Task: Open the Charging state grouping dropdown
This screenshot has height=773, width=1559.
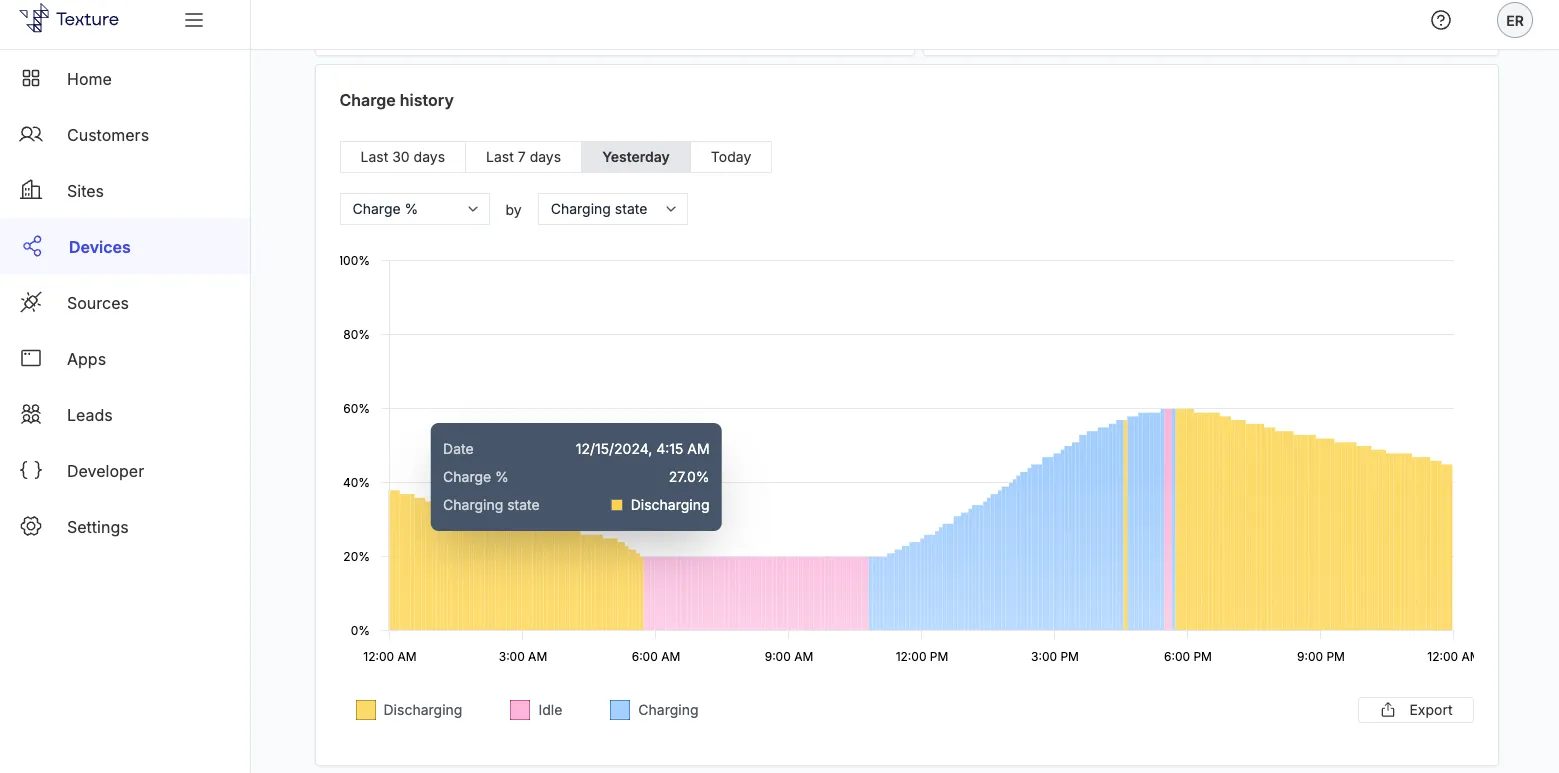Action: (x=613, y=209)
